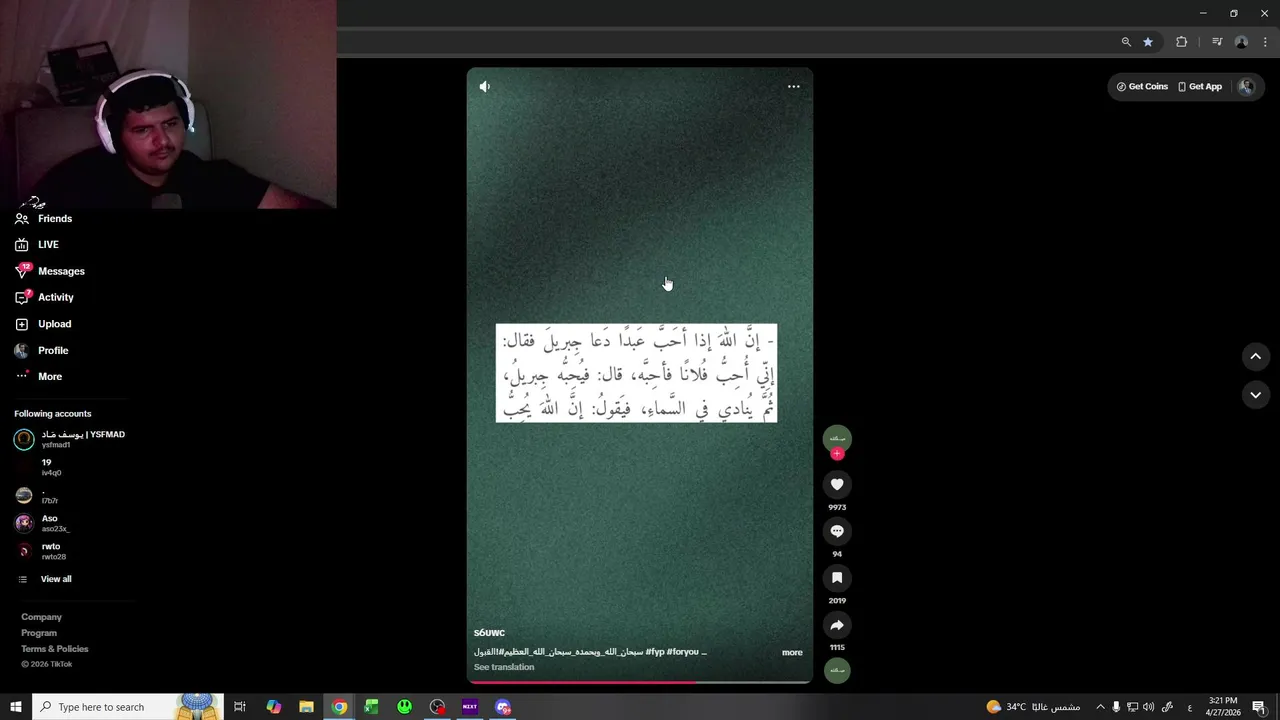Image resolution: width=1280 pixels, height=720 pixels.
Task: Open Profile in the sidebar
Action: [41, 351]
